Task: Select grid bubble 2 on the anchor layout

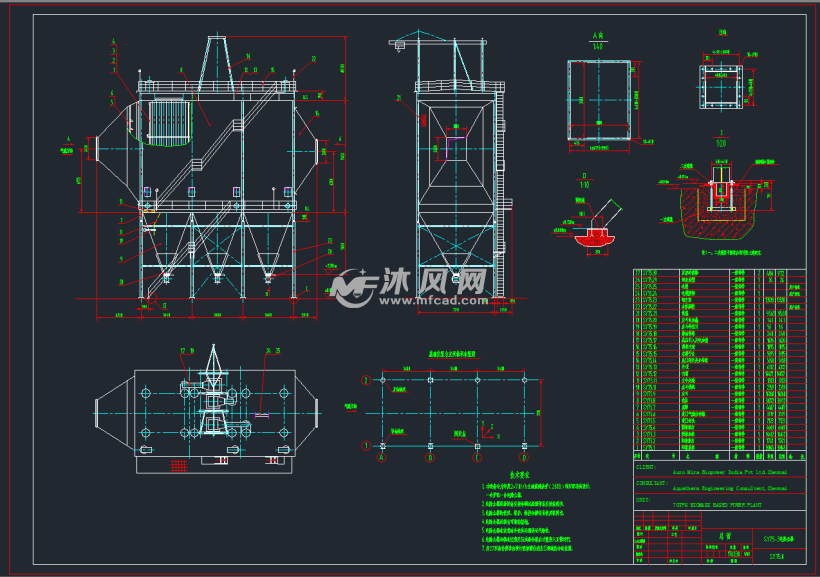Action: coord(366,379)
